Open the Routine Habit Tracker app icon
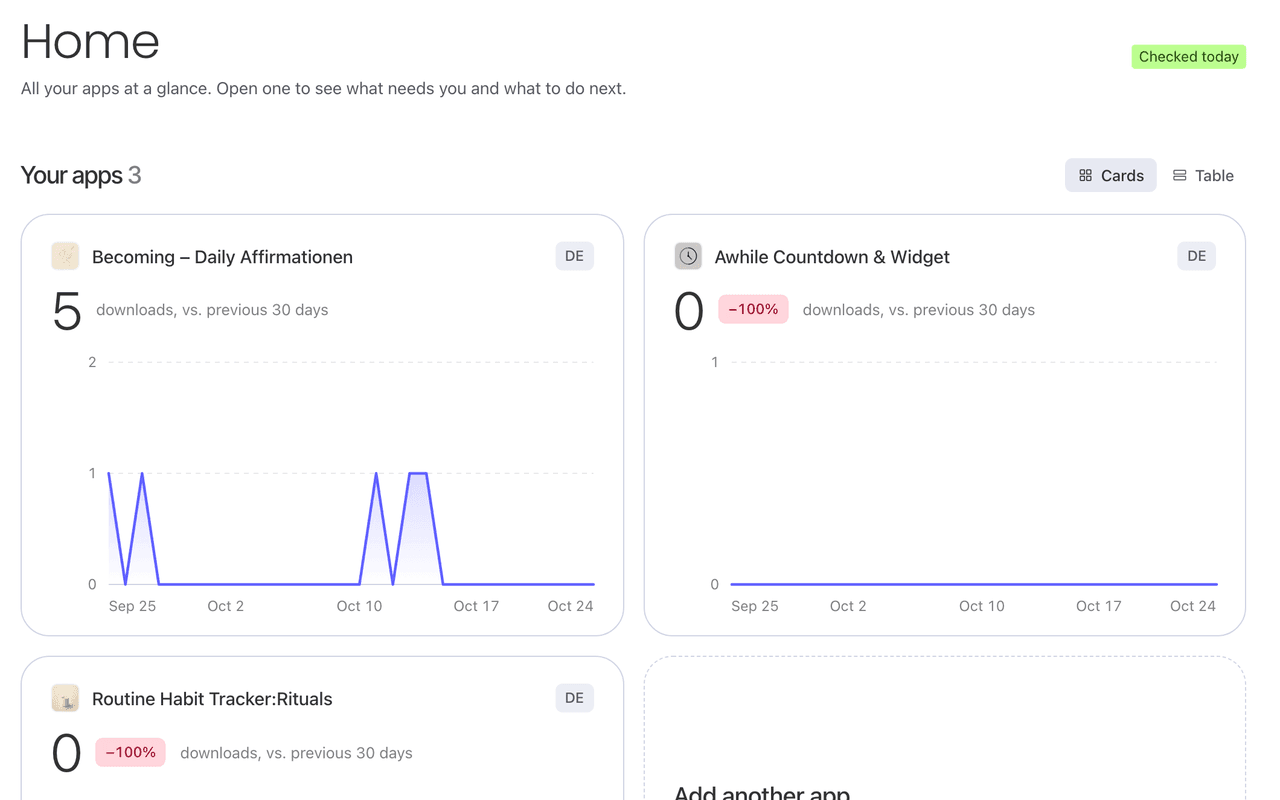 [x=65, y=698]
